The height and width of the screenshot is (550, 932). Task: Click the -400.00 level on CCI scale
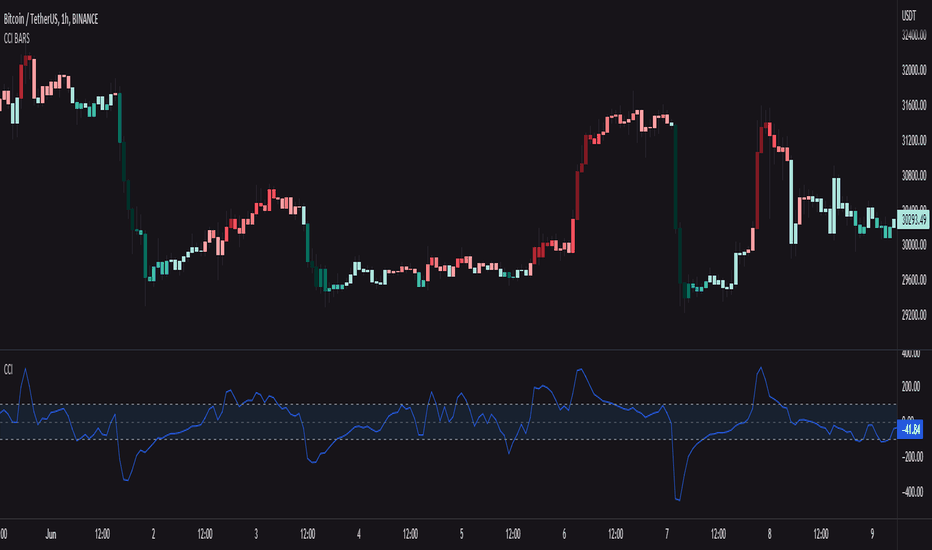[912, 492]
